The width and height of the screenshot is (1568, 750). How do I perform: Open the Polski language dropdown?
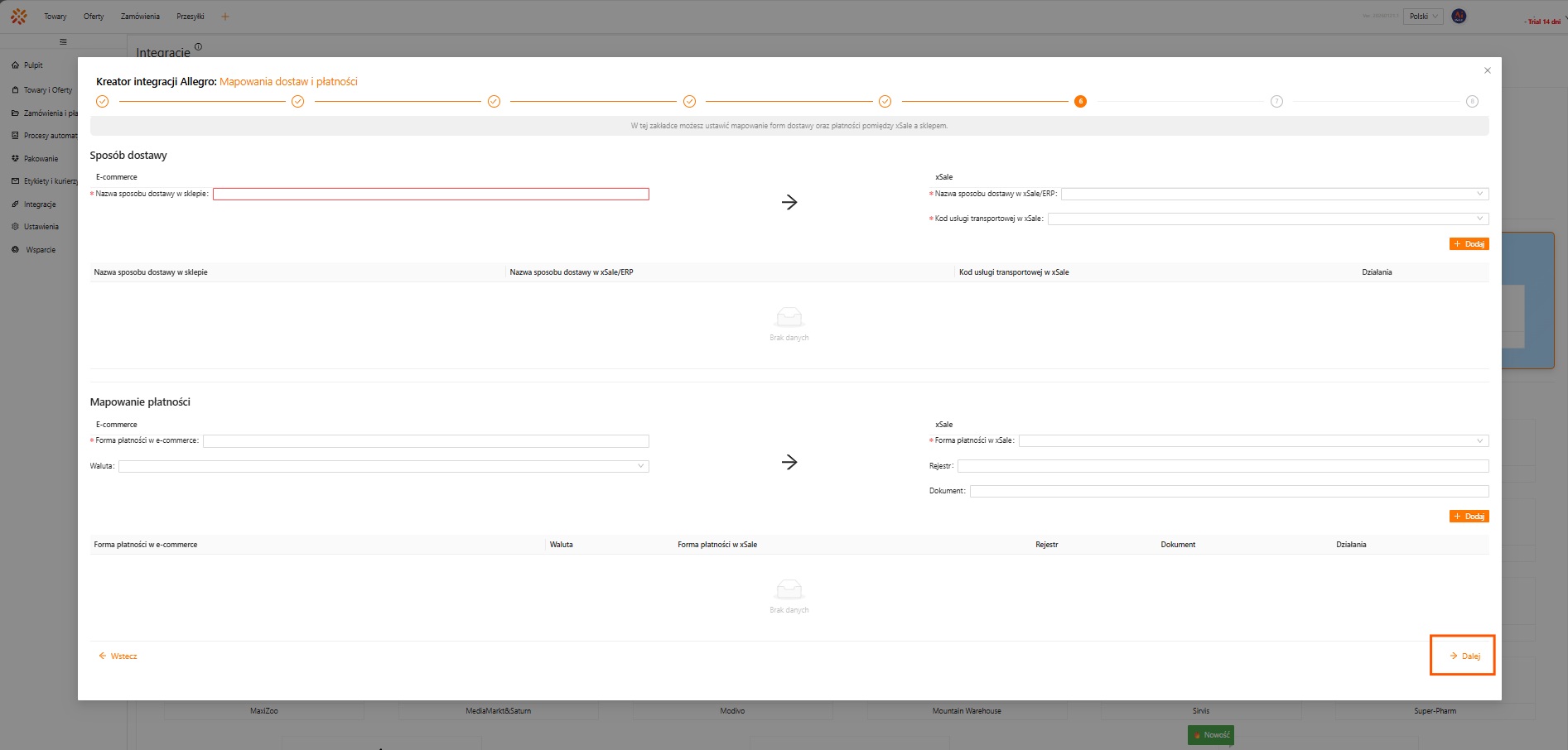click(x=1422, y=17)
